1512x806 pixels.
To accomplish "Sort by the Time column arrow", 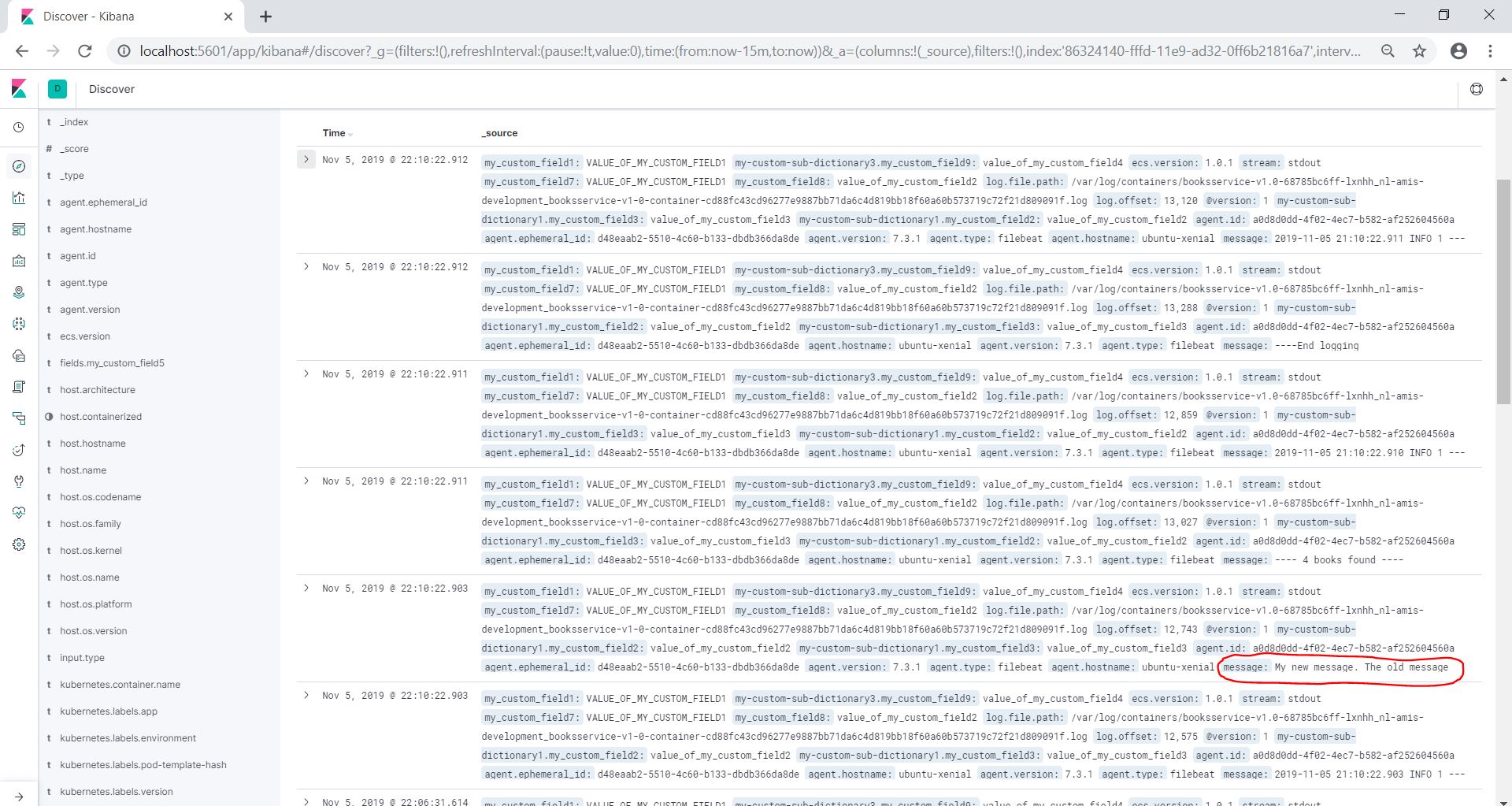I will 350,134.
